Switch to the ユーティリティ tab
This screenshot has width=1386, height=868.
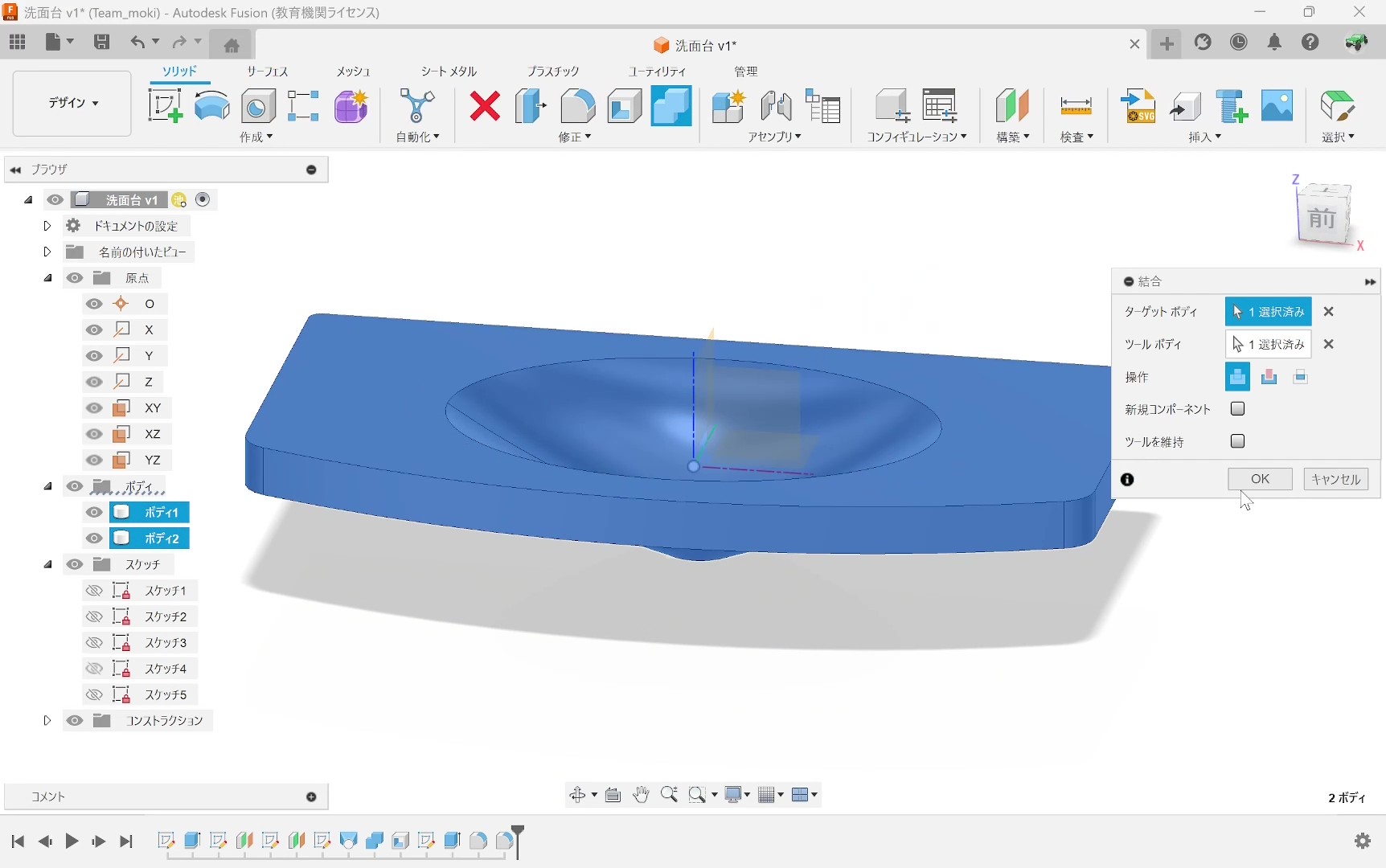point(657,72)
